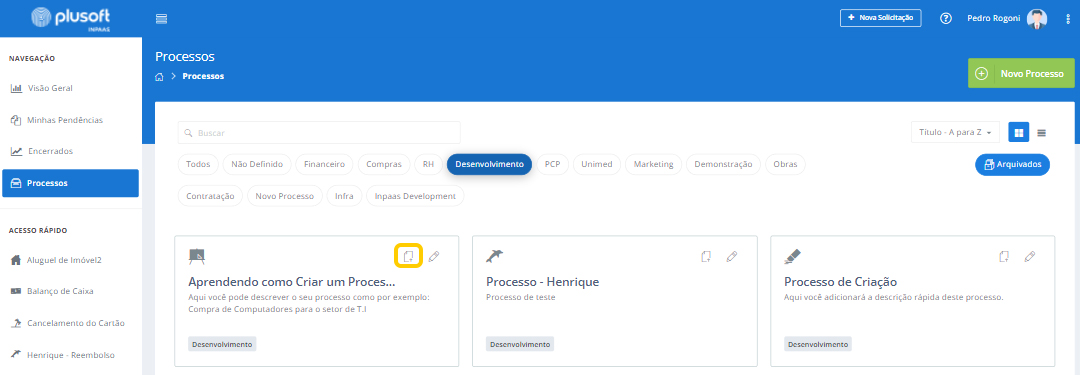Filter by the RH category
This screenshot has width=1080, height=375.
[428, 165]
